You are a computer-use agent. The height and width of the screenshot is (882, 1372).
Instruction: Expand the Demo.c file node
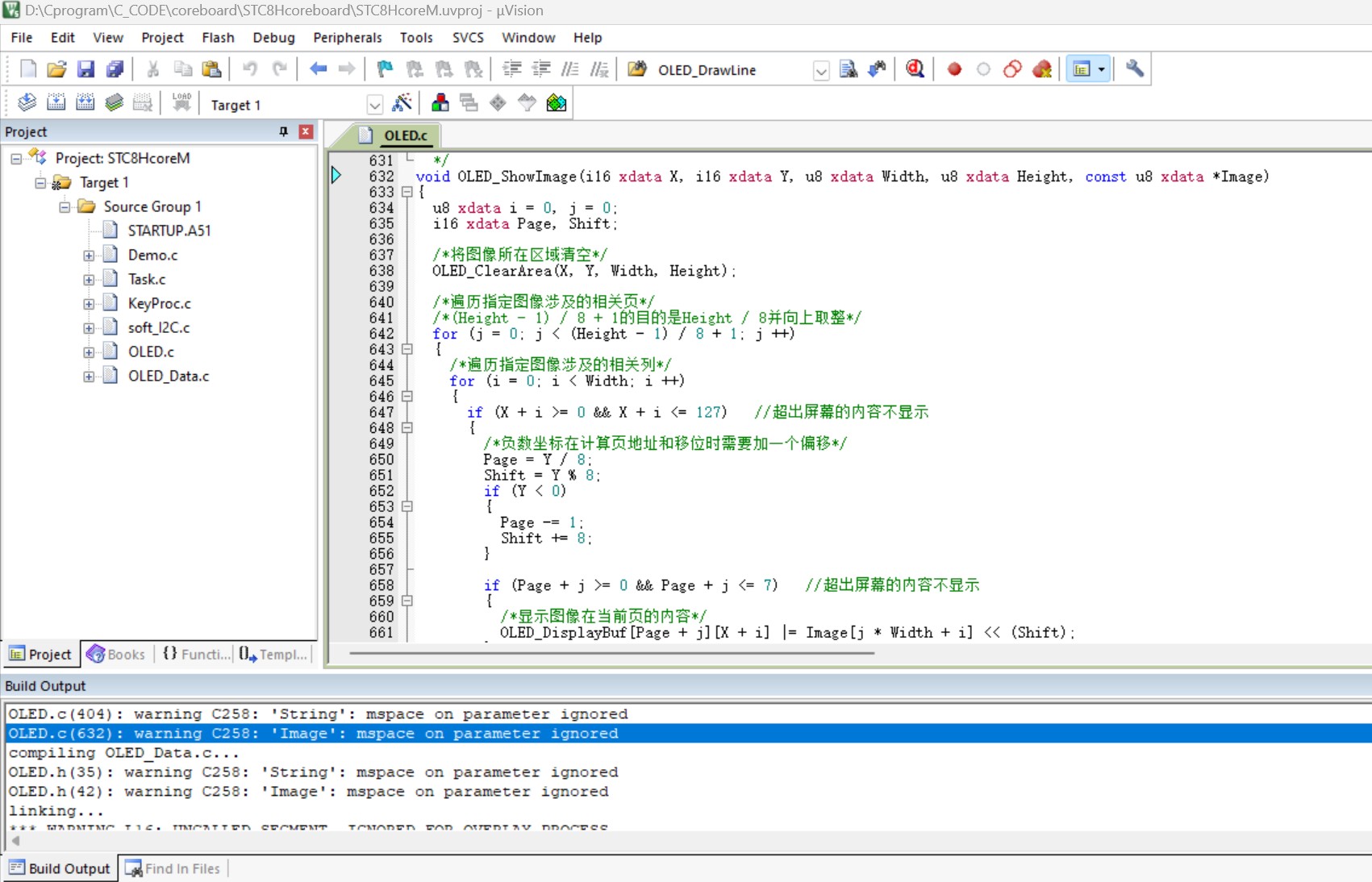click(89, 256)
